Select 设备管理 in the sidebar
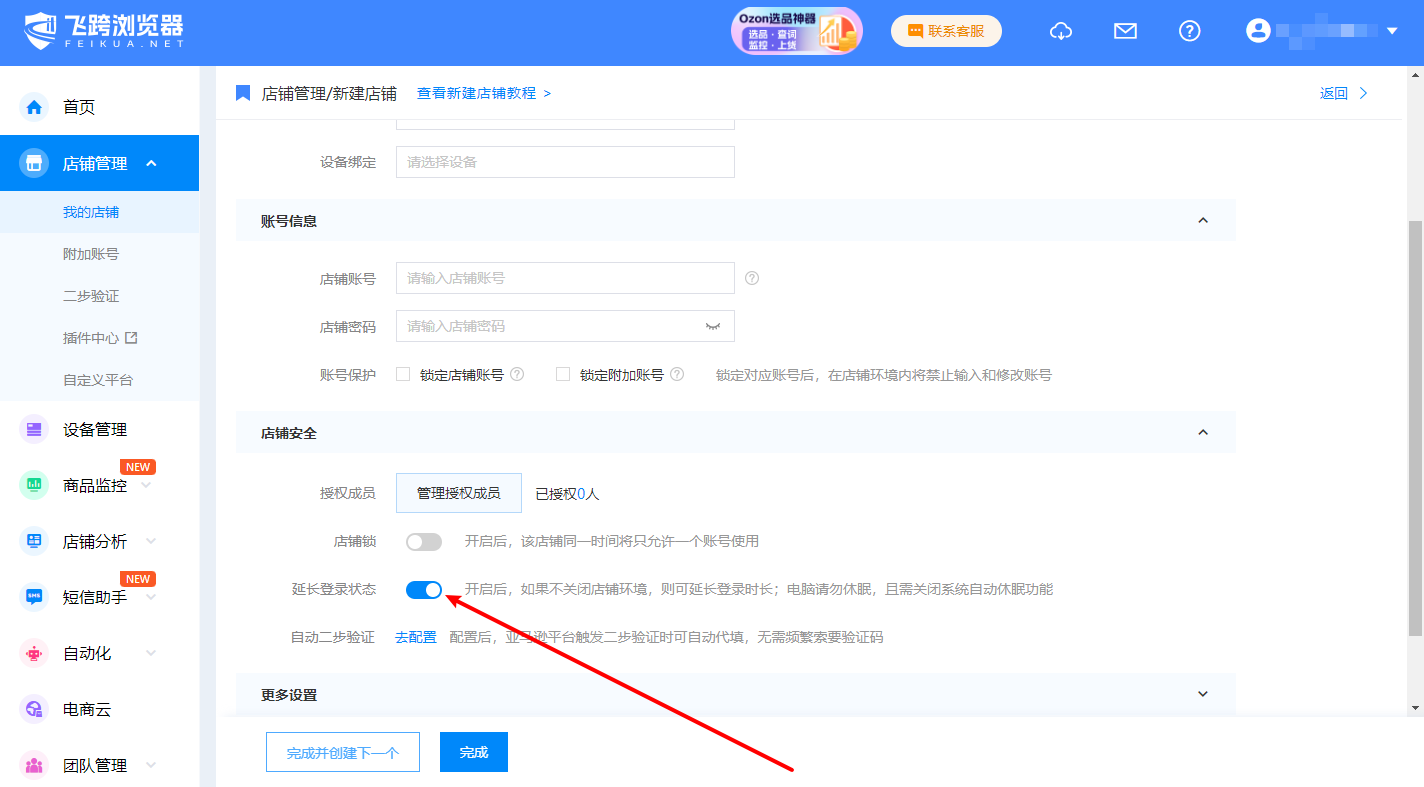This screenshot has height=787, width=1424. (x=95, y=430)
